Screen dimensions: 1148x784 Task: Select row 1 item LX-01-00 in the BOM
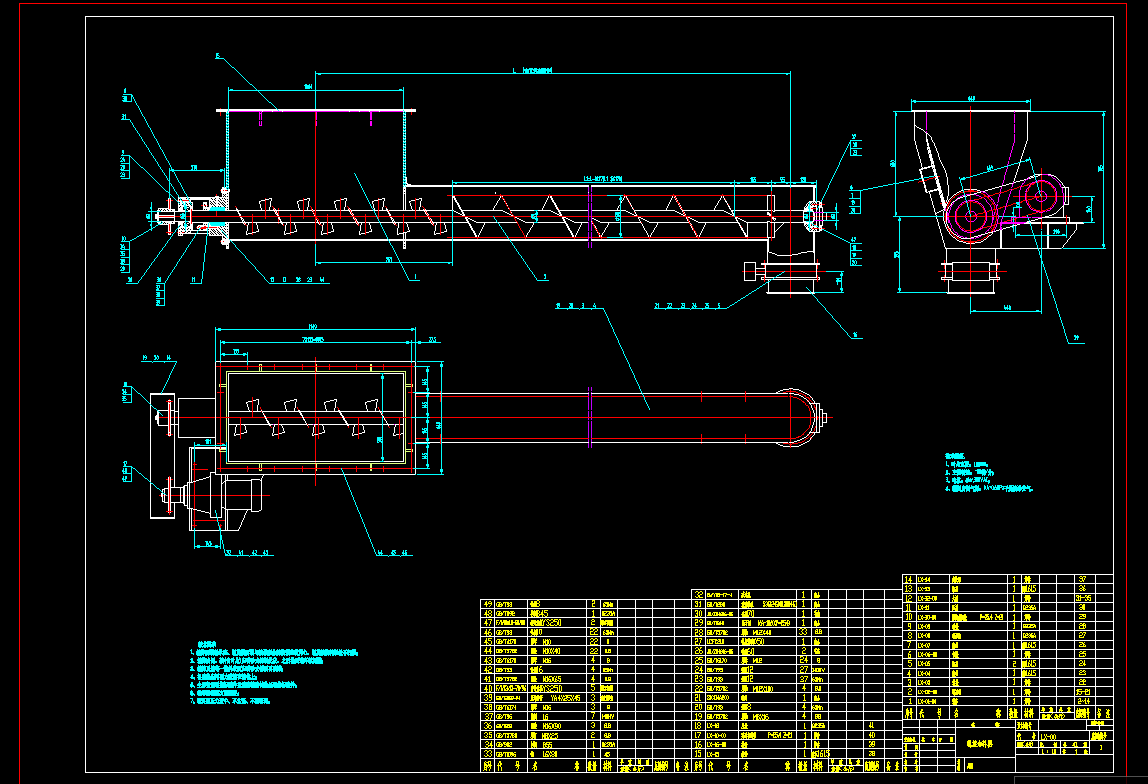pyautogui.click(x=929, y=701)
